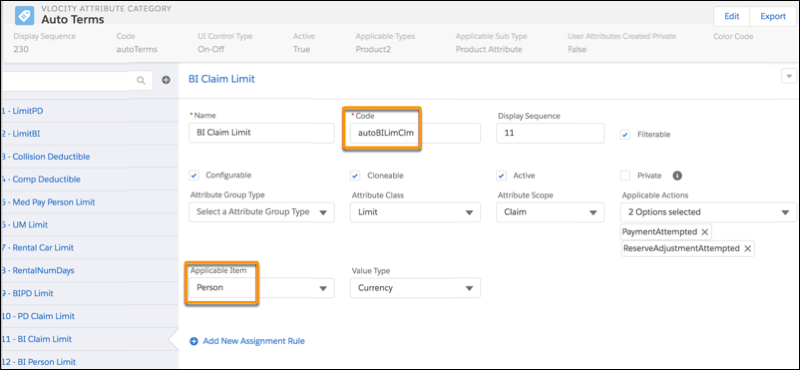The image size is (800, 370).
Task: Open the Attribute Group Type dropdown
Action: click(262, 212)
